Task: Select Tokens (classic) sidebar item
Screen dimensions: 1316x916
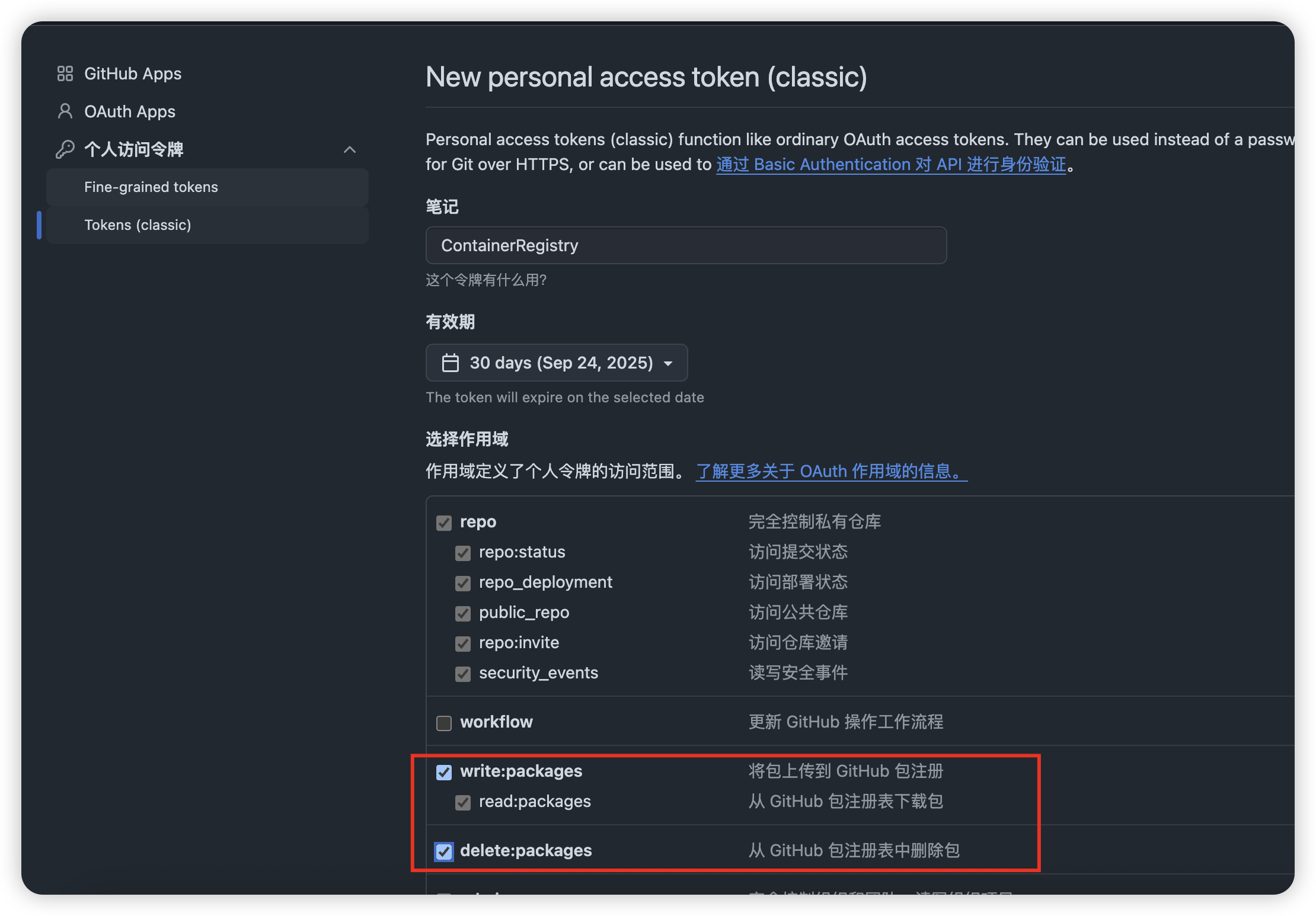Action: coord(138,225)
